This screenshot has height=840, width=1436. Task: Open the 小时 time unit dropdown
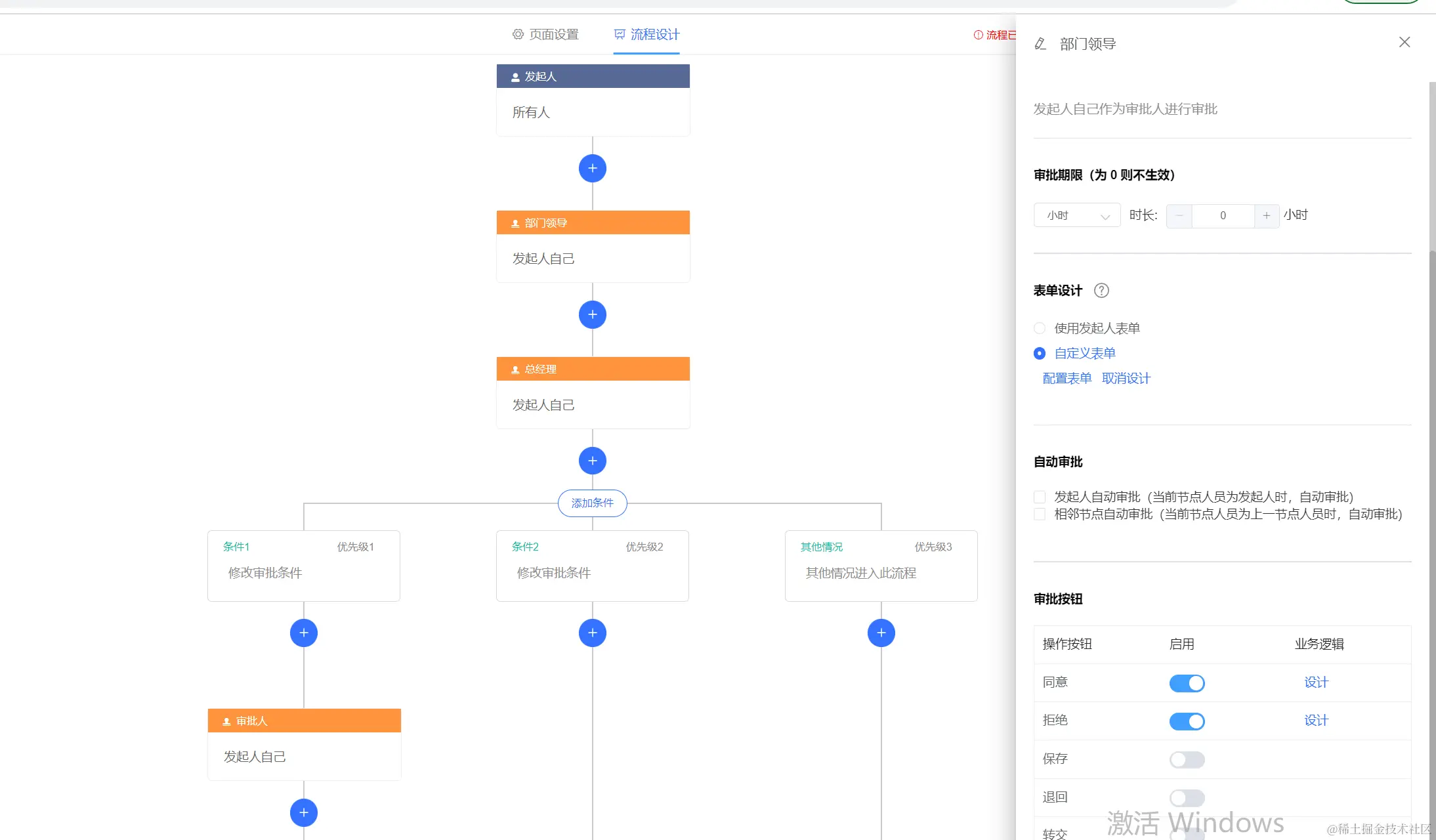coord(1076,215)
